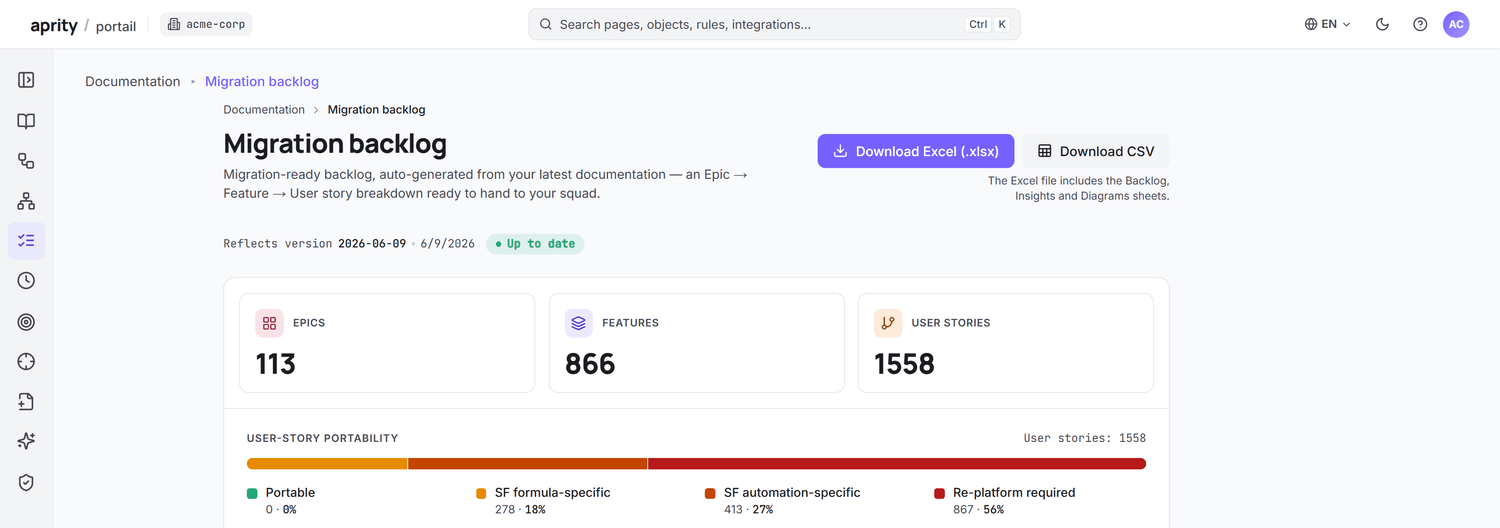Click the Epics grid icon
The image size is (1500, 528).
269,323
